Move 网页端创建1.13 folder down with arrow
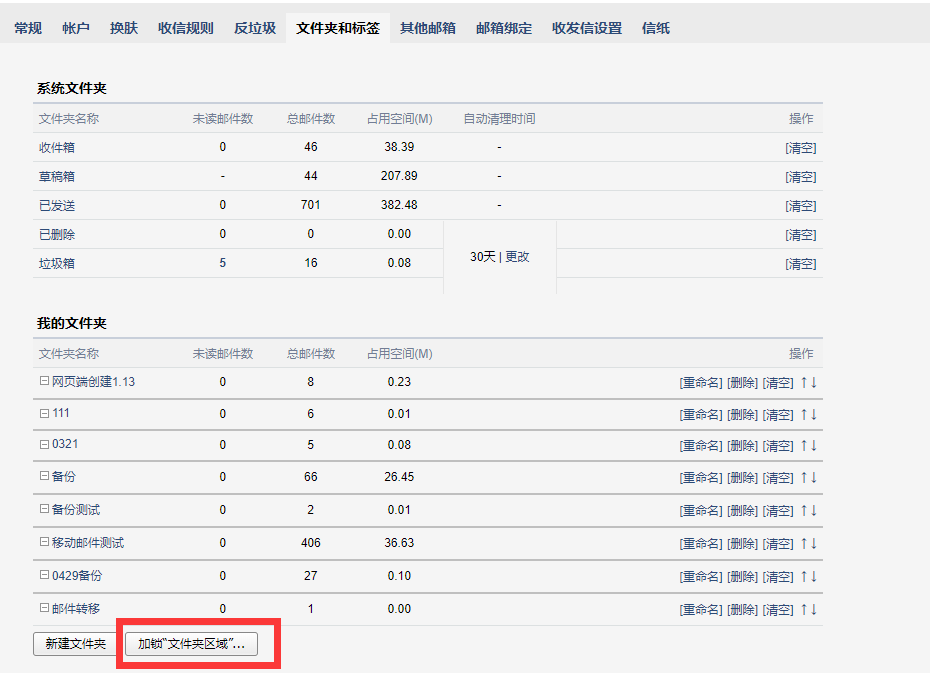Viewport: 930px width, 673px height. pos(814,382)
